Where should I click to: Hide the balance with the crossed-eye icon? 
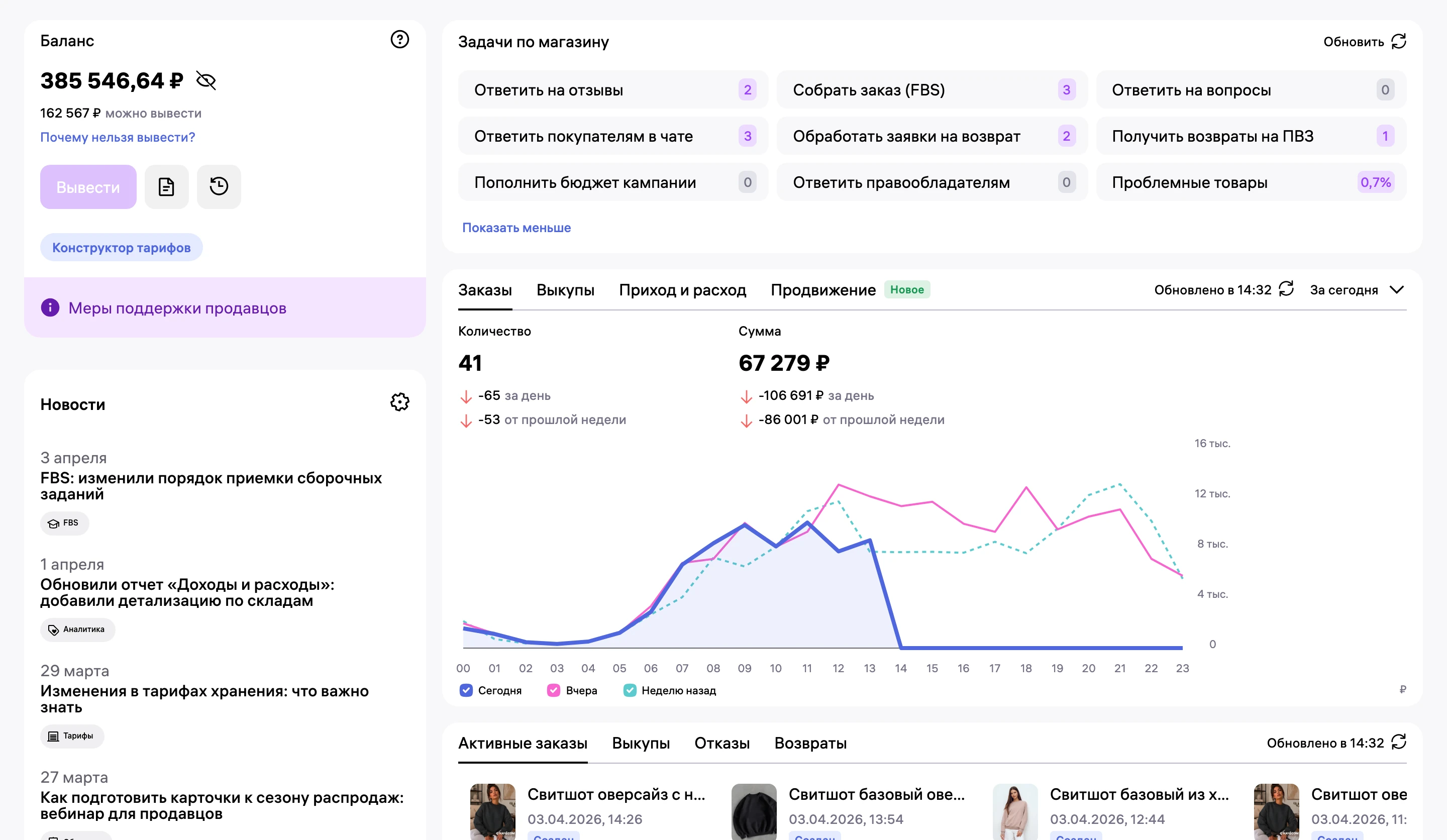point(206,81)
